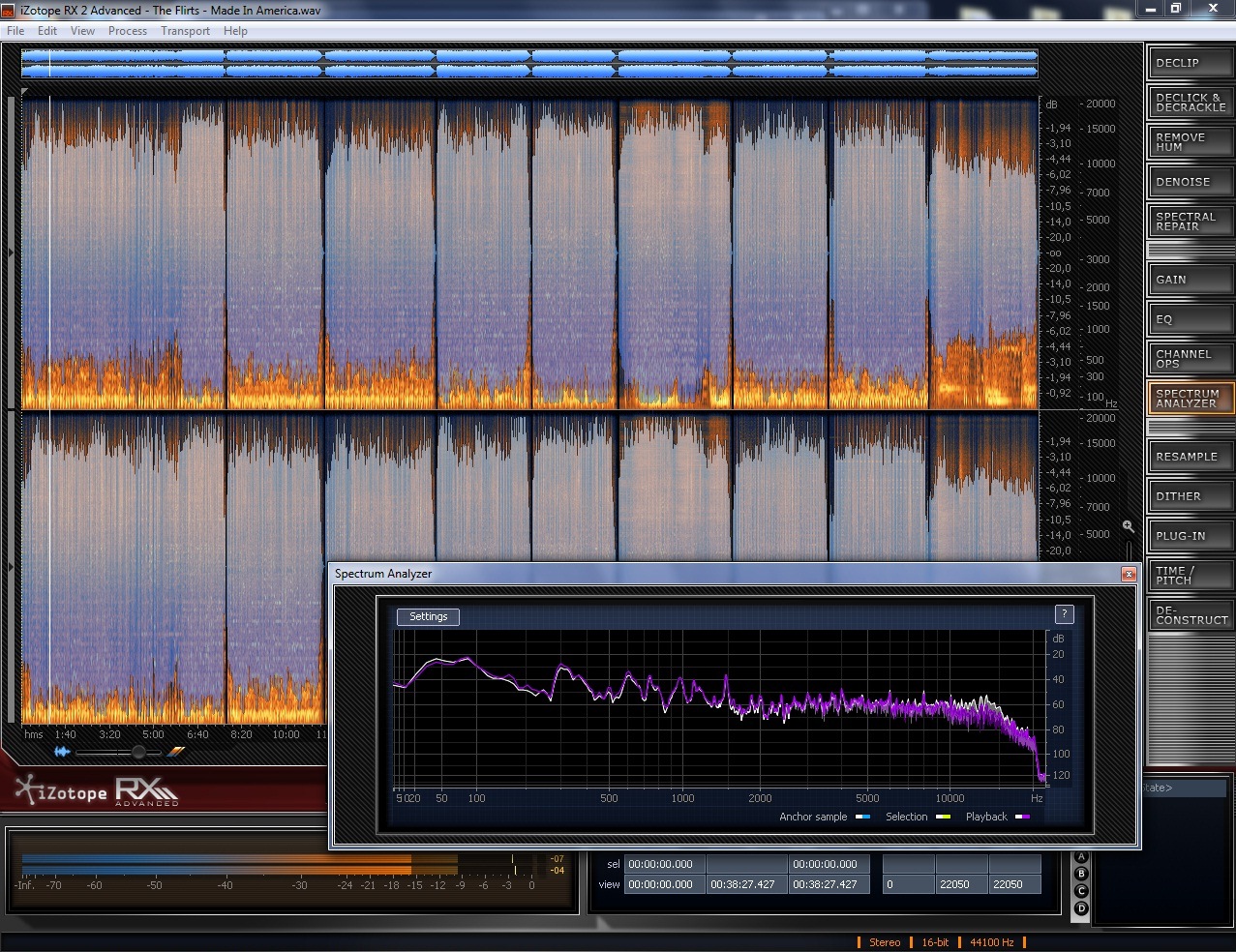The width and height of the screenshot is (1236, 952).
Task: Select snapshot slot A
Action: (x=1081, y=857)
